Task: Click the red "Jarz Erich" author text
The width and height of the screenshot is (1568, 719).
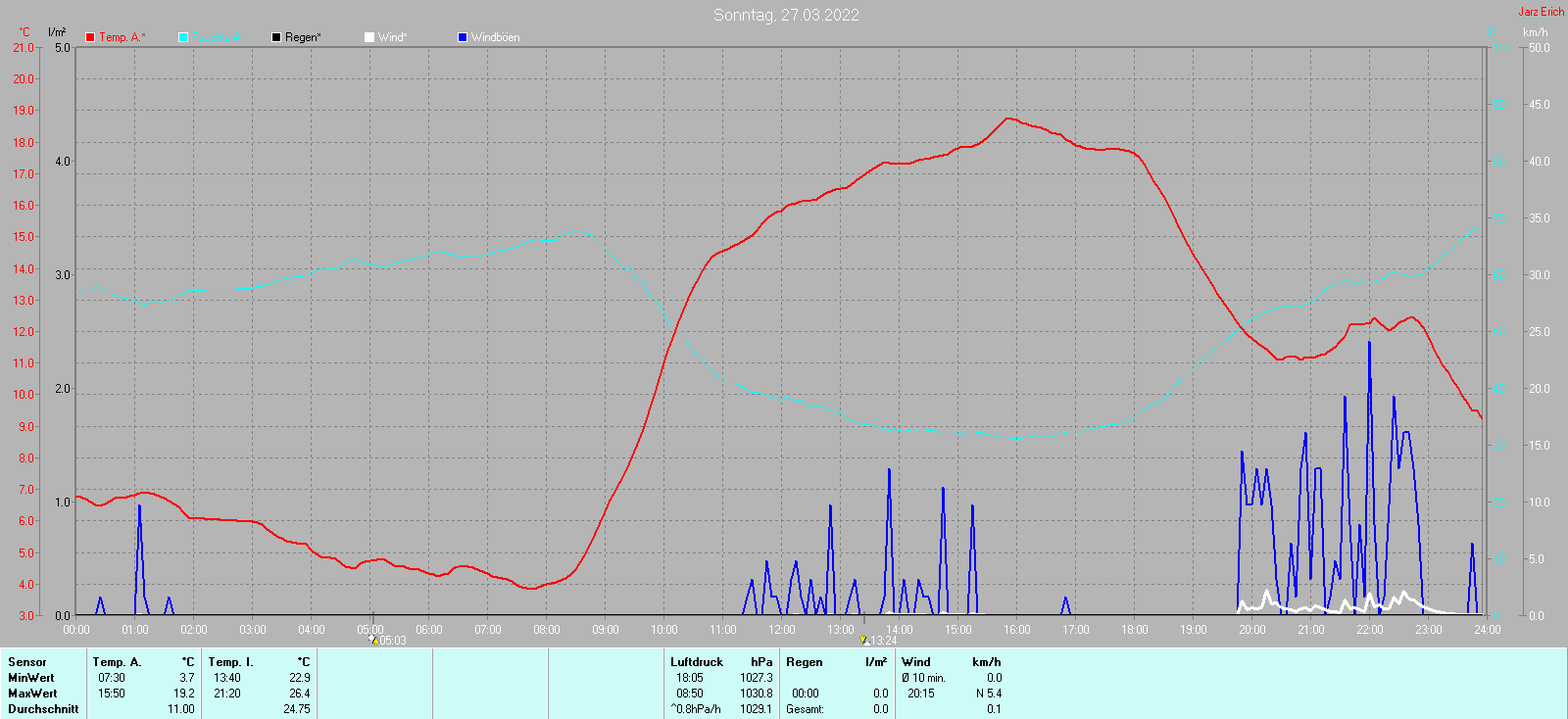Action: 1542,12
